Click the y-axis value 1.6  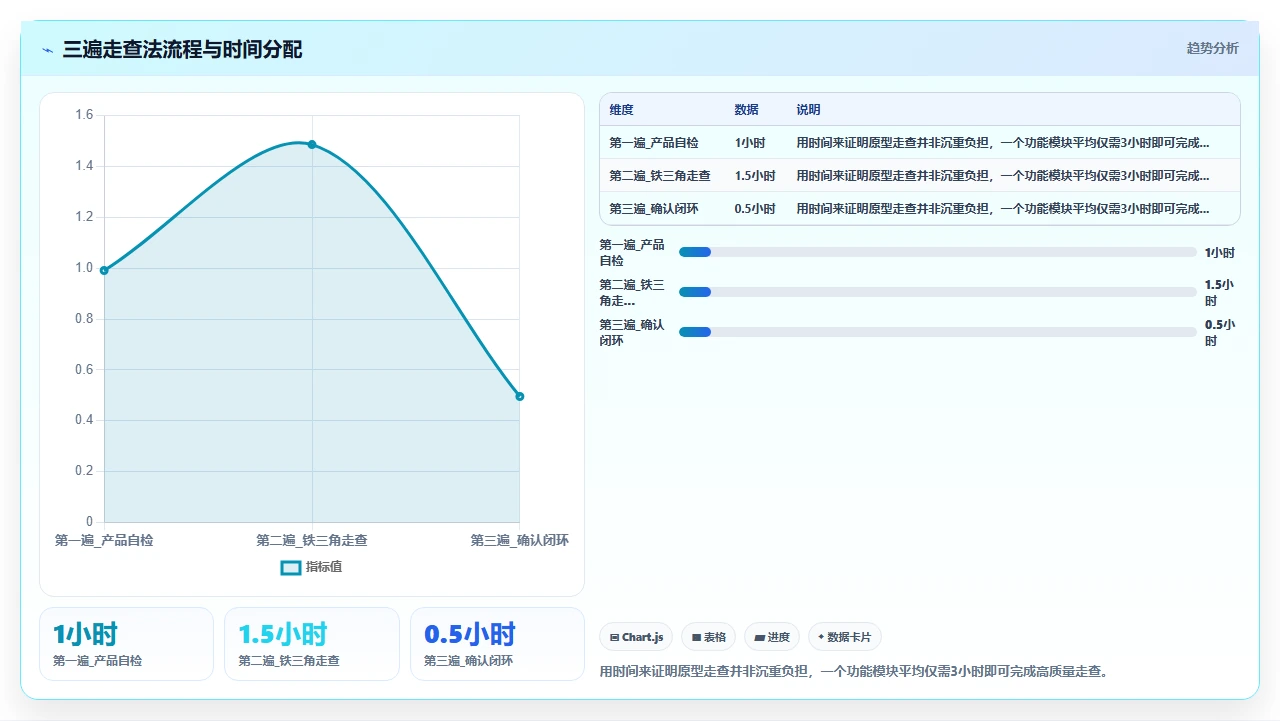pyautogui.click(x=84, y=115)
